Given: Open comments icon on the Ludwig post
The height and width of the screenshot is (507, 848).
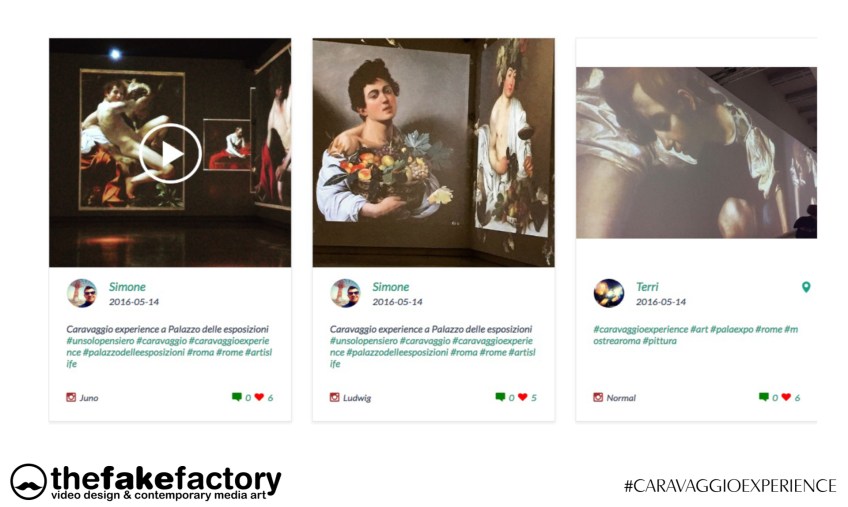Looking at the screenshot, I should [500, 397].
